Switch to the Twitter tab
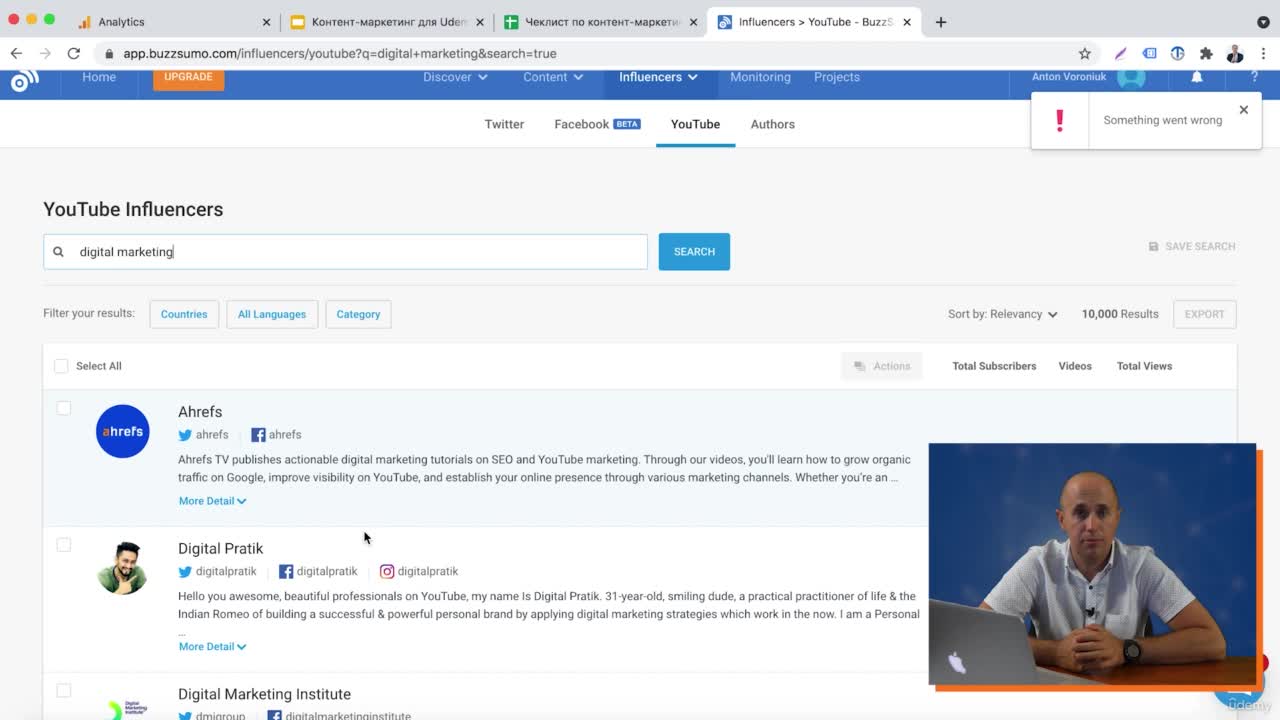The width and height of the screenshot is (1280, 720). pos(504,124)
